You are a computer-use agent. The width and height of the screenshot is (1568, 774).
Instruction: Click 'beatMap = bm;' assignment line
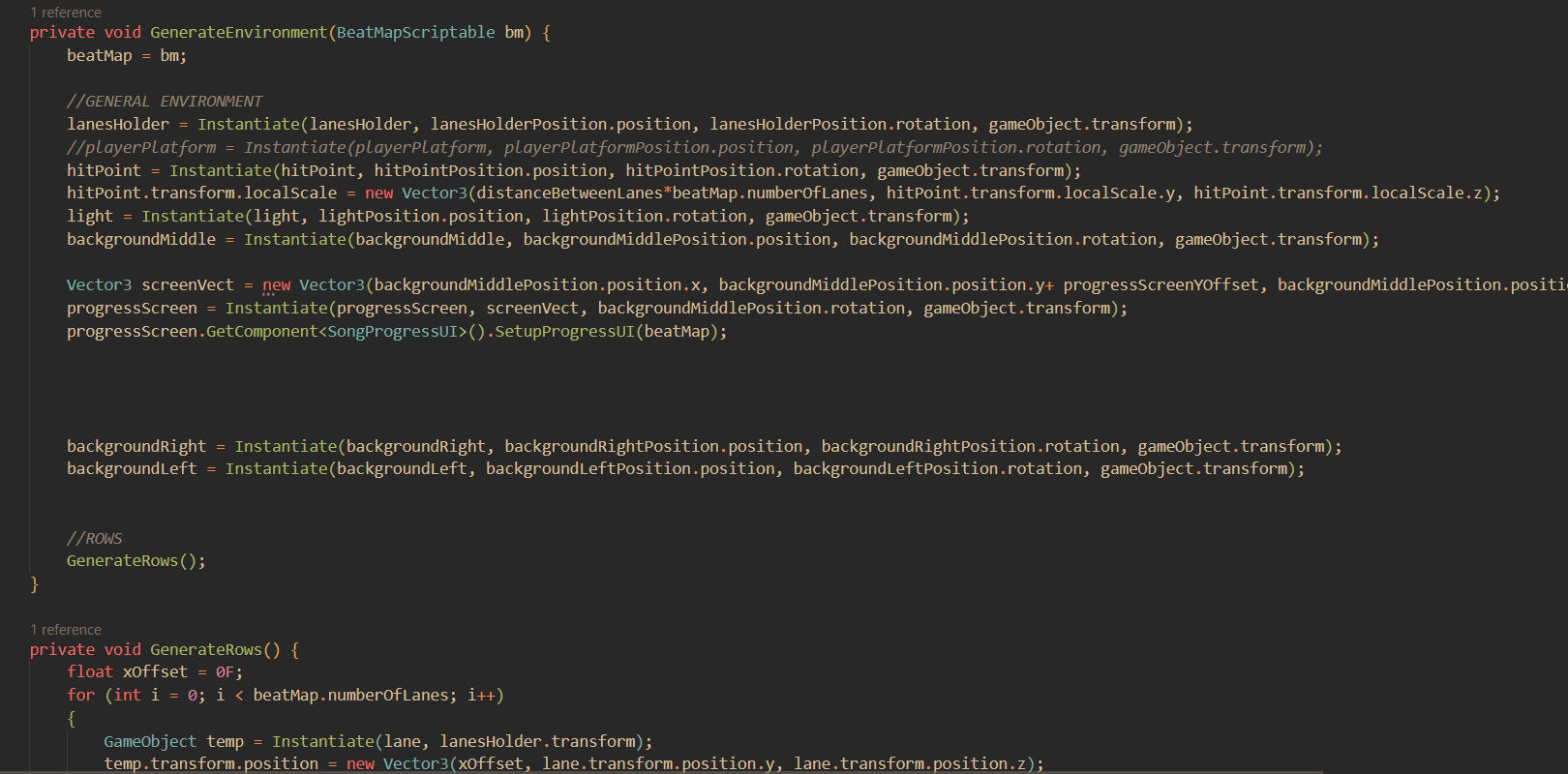click(x=126, y=56)
